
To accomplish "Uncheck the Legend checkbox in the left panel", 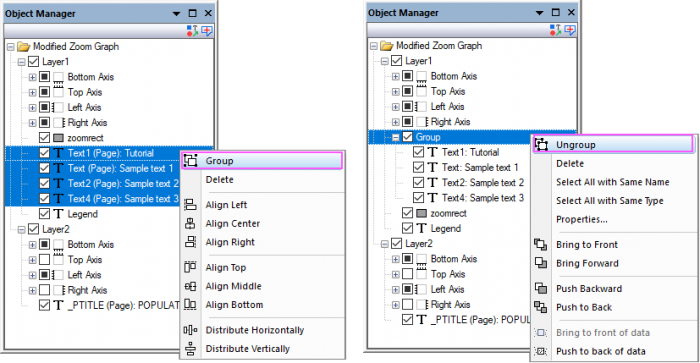I will point(44,214).
